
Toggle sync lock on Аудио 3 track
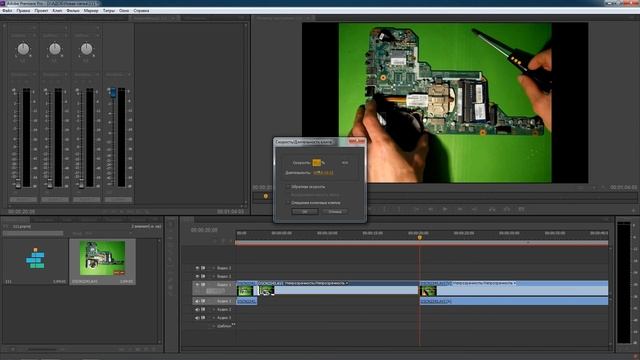click(203, 318)
